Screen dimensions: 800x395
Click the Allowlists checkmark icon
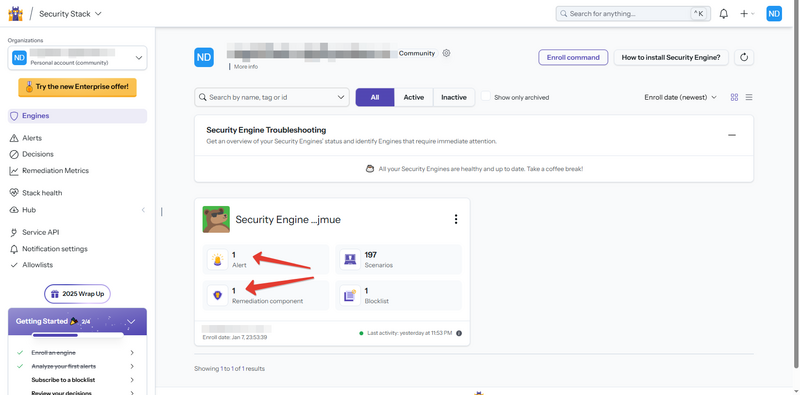pyautogui.click(x=14, y=265)
